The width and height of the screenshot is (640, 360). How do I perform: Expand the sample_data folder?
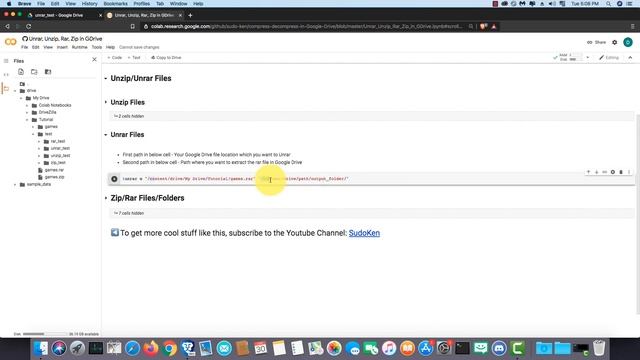click(x=16, y=184)
